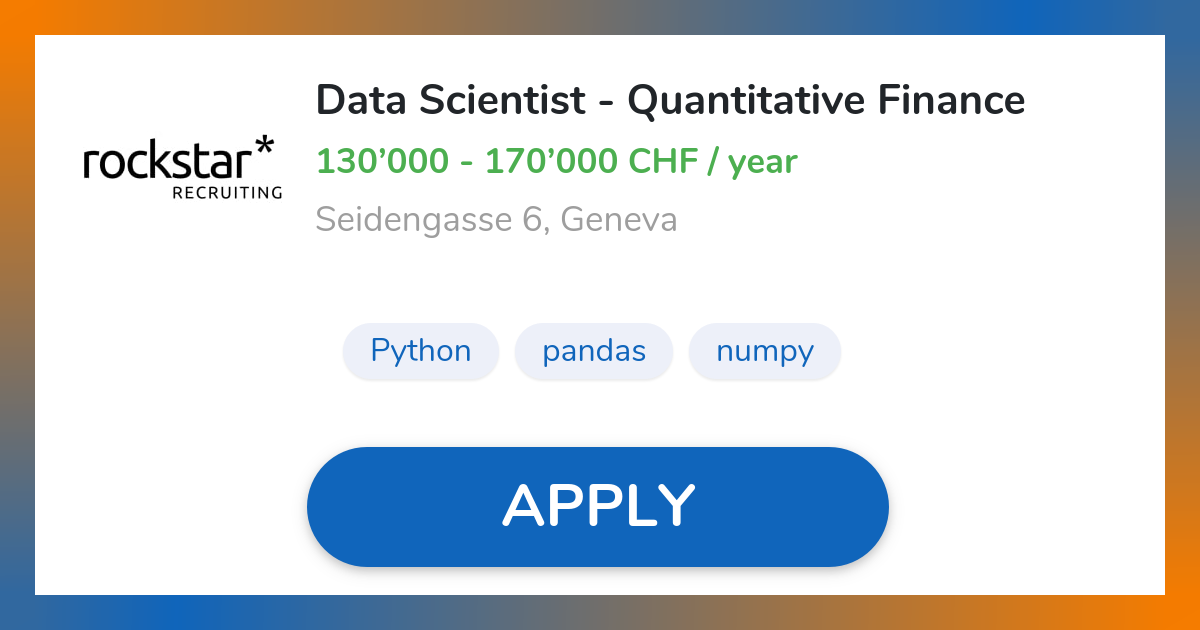Click the 170'000 salary figure
This screenshot has width=1200, height=630.
tap(549, 160)
